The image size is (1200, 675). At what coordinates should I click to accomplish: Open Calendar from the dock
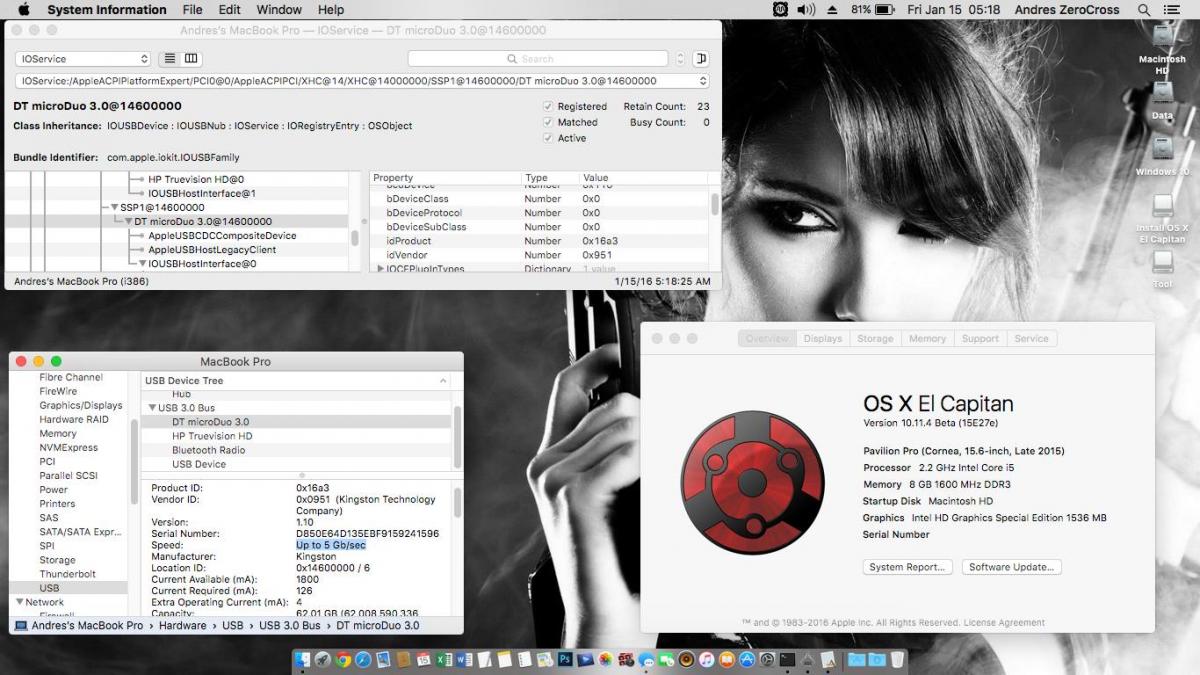[424, 660]
